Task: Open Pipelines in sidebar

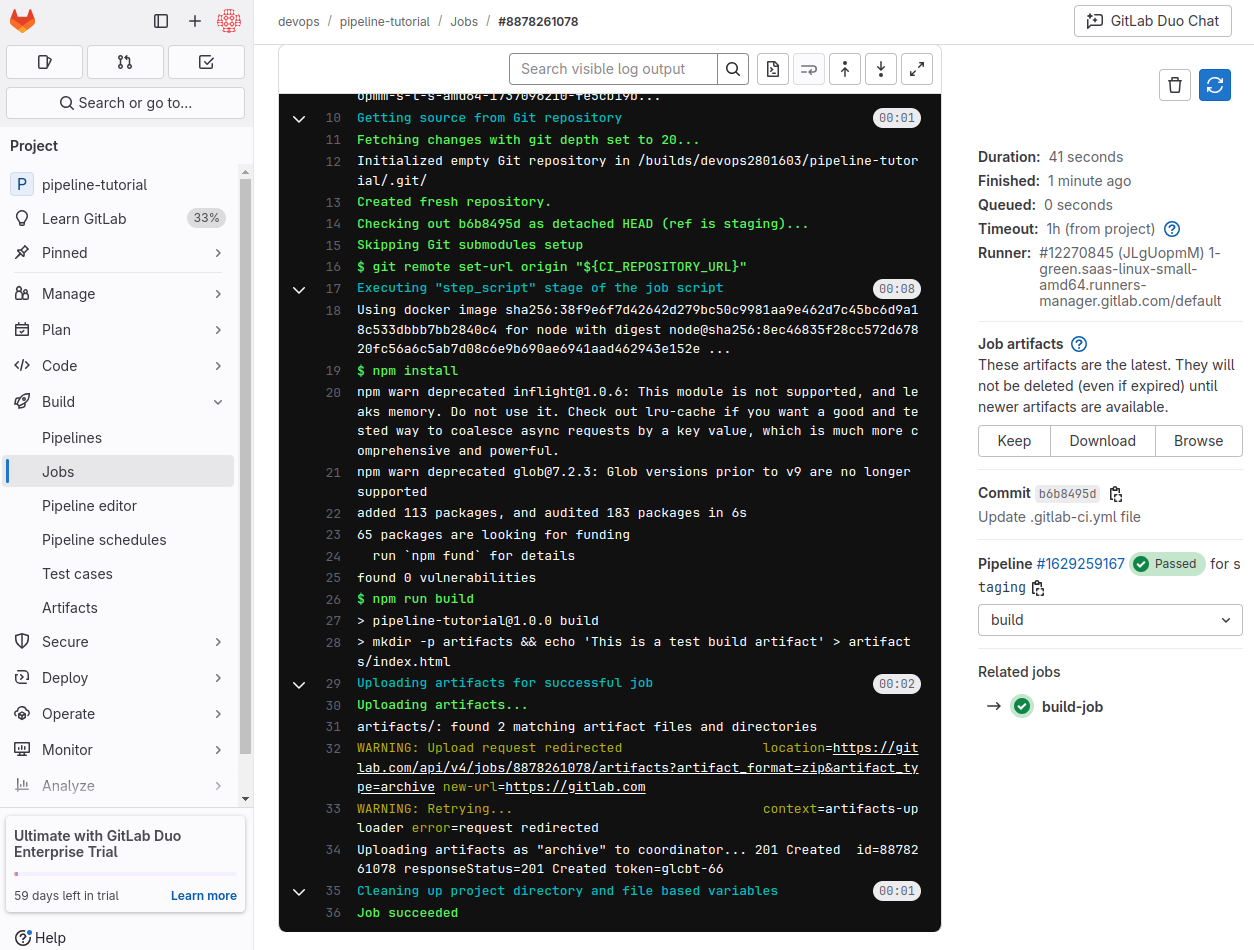Action: pos(72,438)
